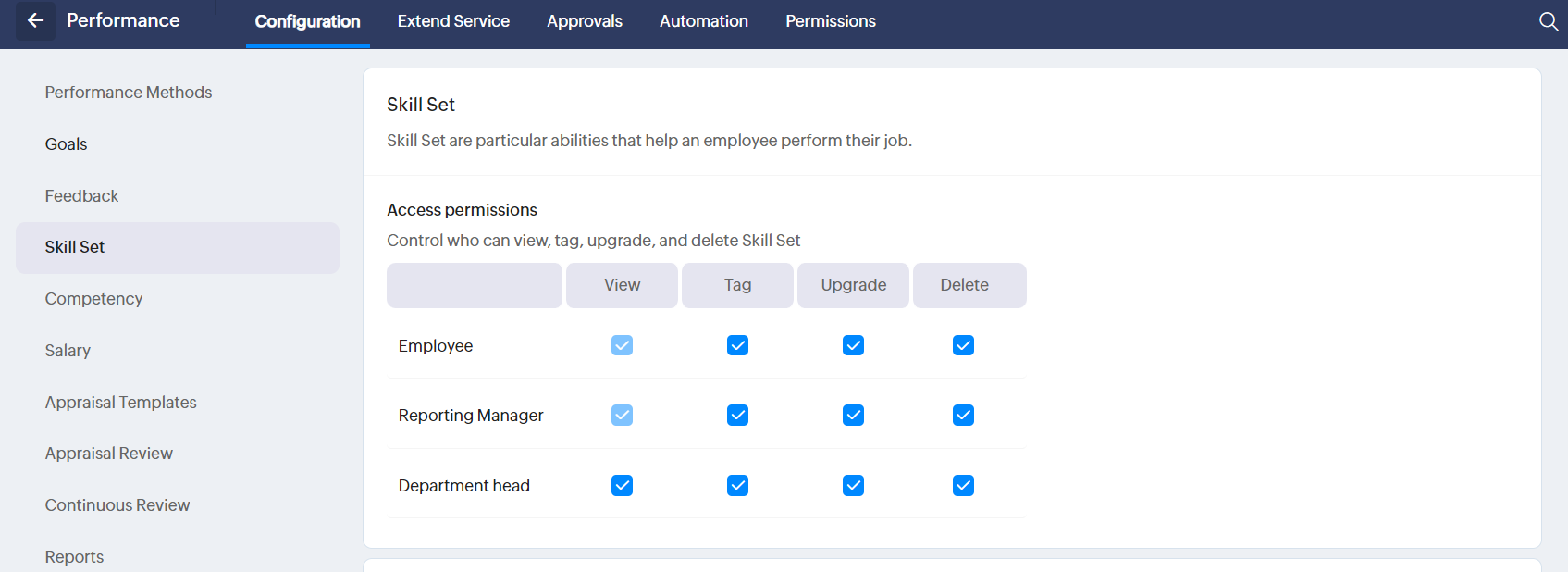This screenshot has width=1568, height=572.
Task: Open the Approvals tab
Action: coord(584,21)
